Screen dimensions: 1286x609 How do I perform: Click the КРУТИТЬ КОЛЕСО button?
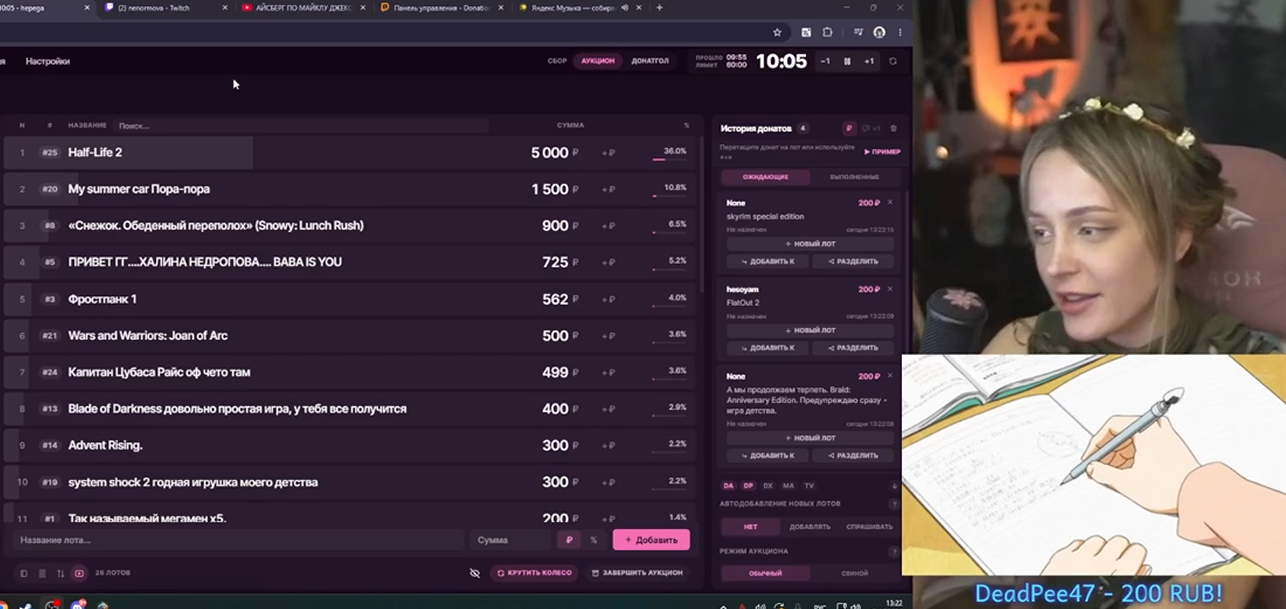tap(534, 573)
